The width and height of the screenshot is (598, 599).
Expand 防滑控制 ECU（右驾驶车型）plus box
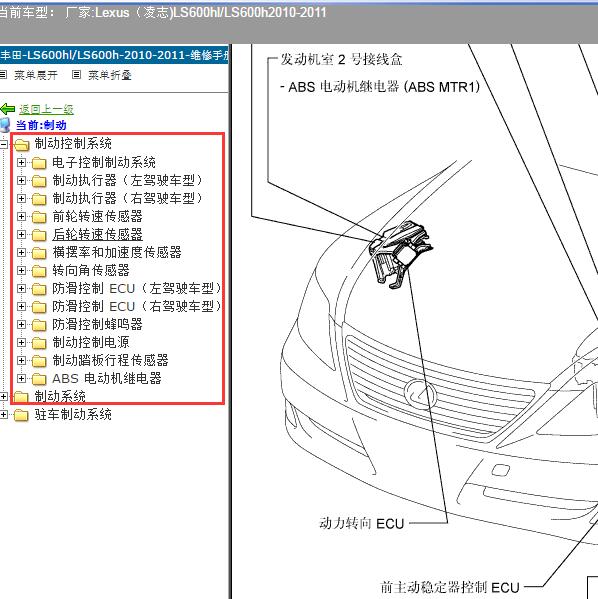[21, 306]
